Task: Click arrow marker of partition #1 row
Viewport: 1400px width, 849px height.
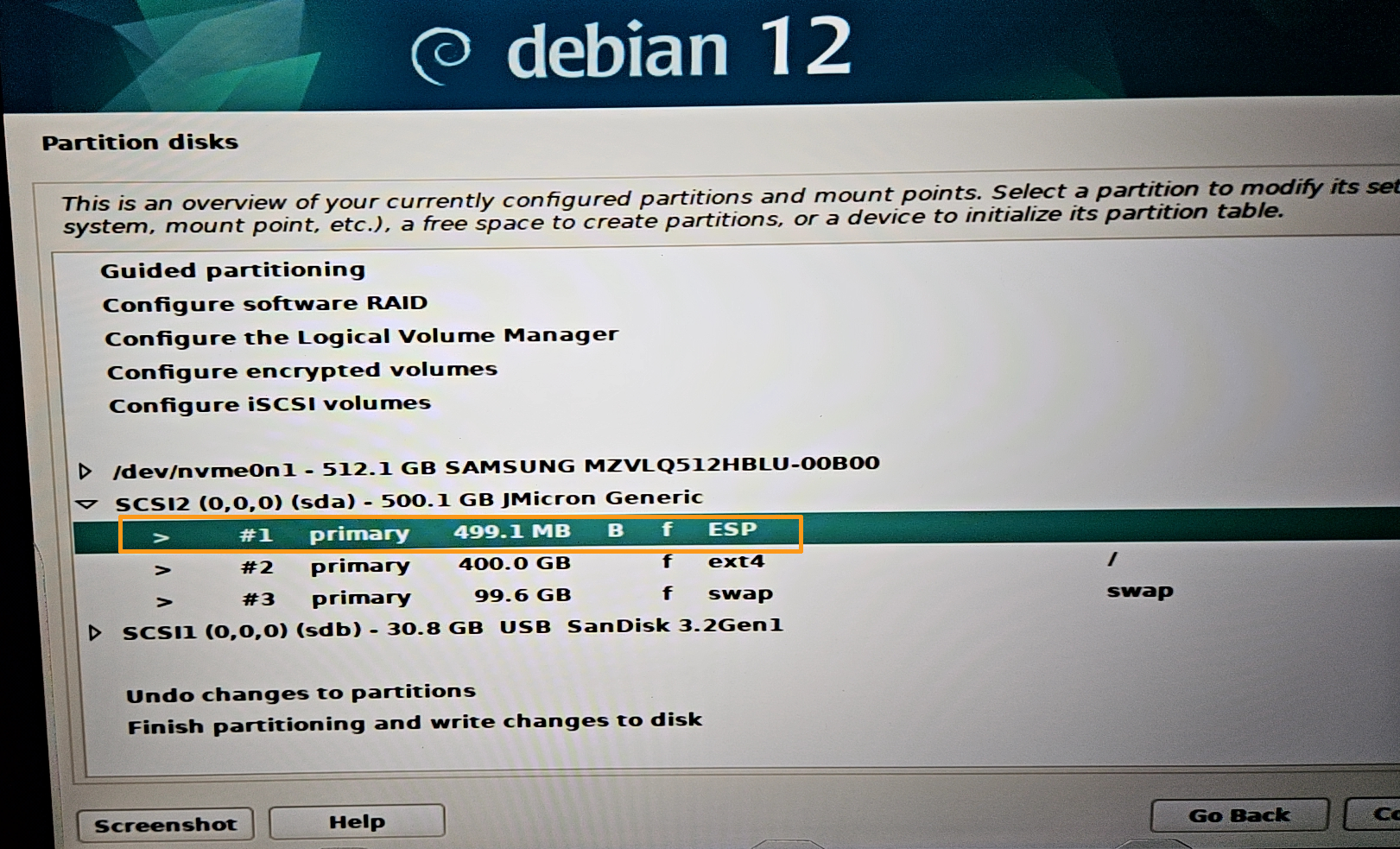Action: point(161,537)
